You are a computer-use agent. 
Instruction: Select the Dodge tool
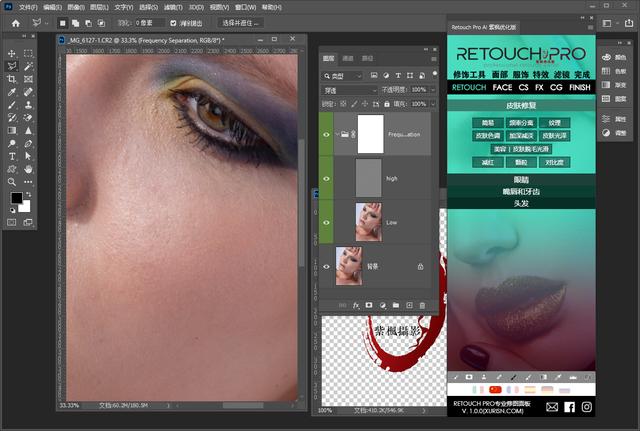click(12, 144)
